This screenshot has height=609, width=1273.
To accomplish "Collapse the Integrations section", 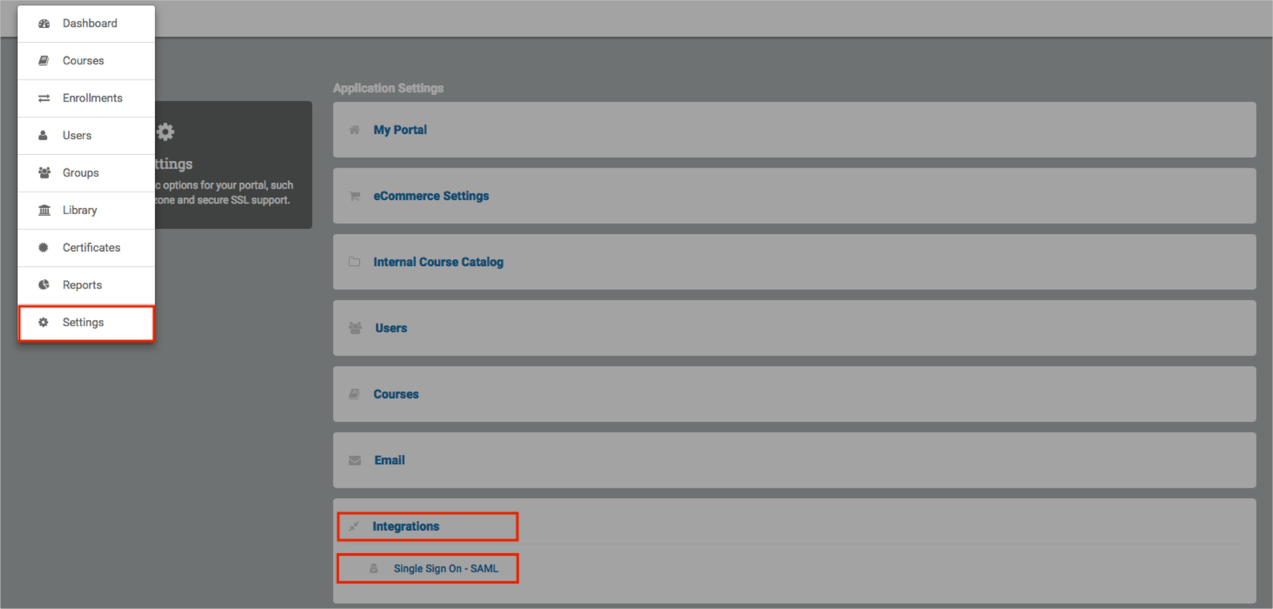I will (x=406, y=526).
